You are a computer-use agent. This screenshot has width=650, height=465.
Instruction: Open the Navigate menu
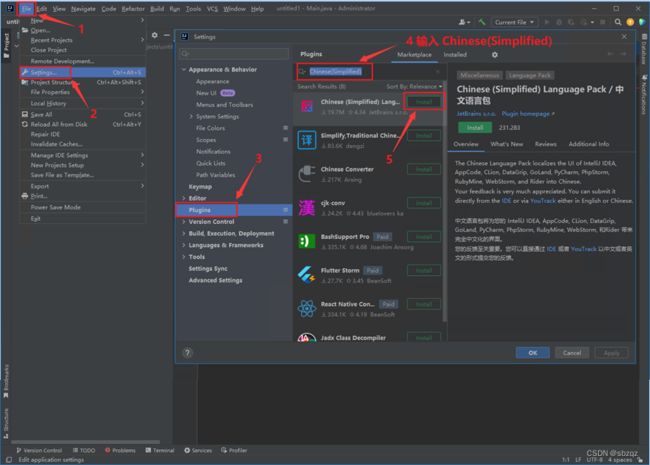(83, 9)
